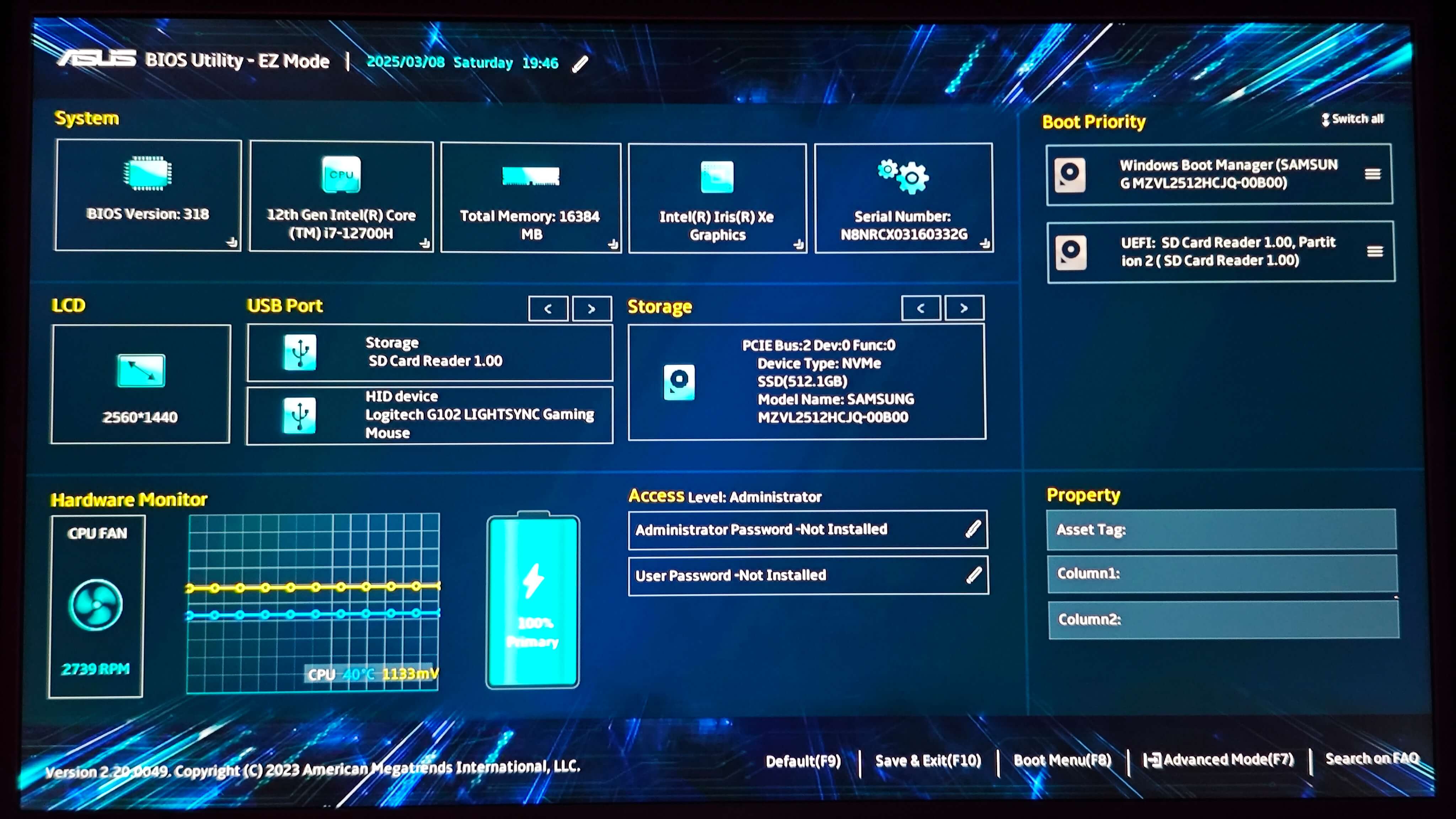Click the date/time edit pencil icon

tap(580, 64)
